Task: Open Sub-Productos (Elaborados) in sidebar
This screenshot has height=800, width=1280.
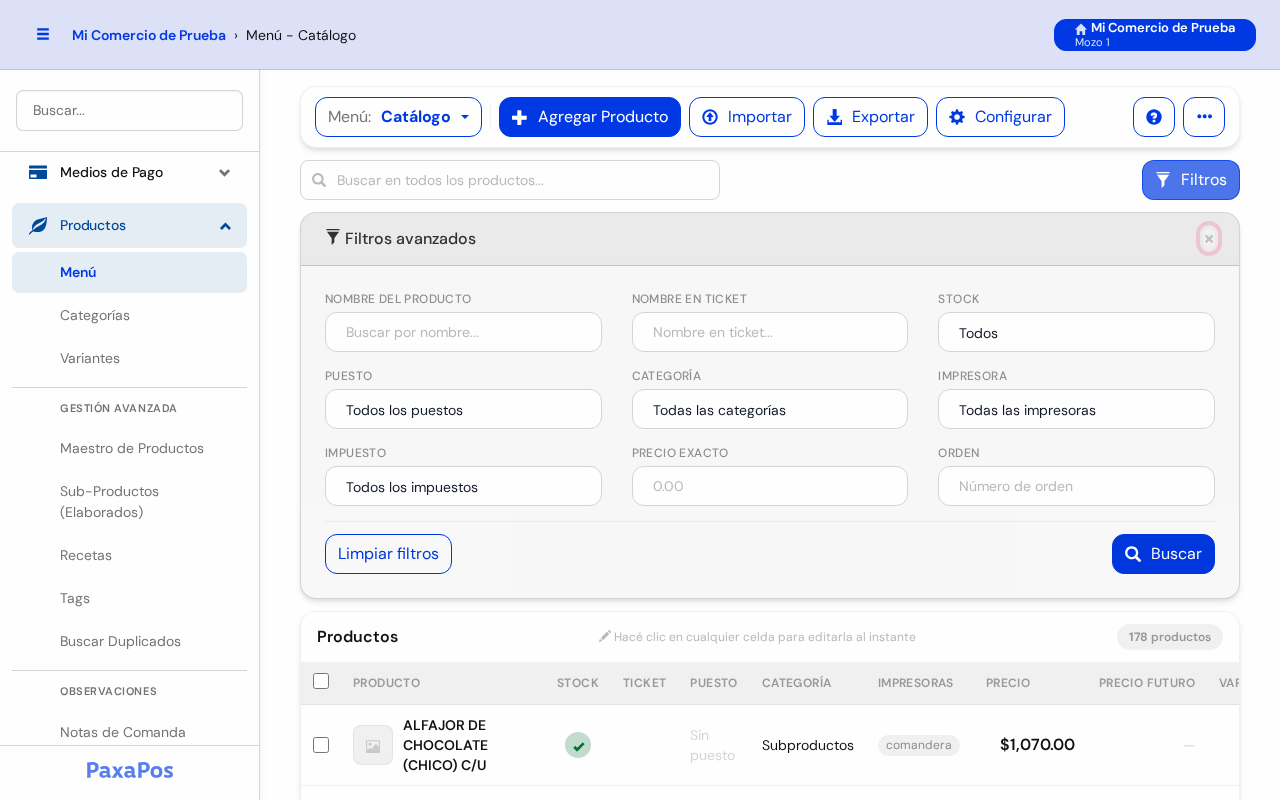Action: (x=129, y=502)
